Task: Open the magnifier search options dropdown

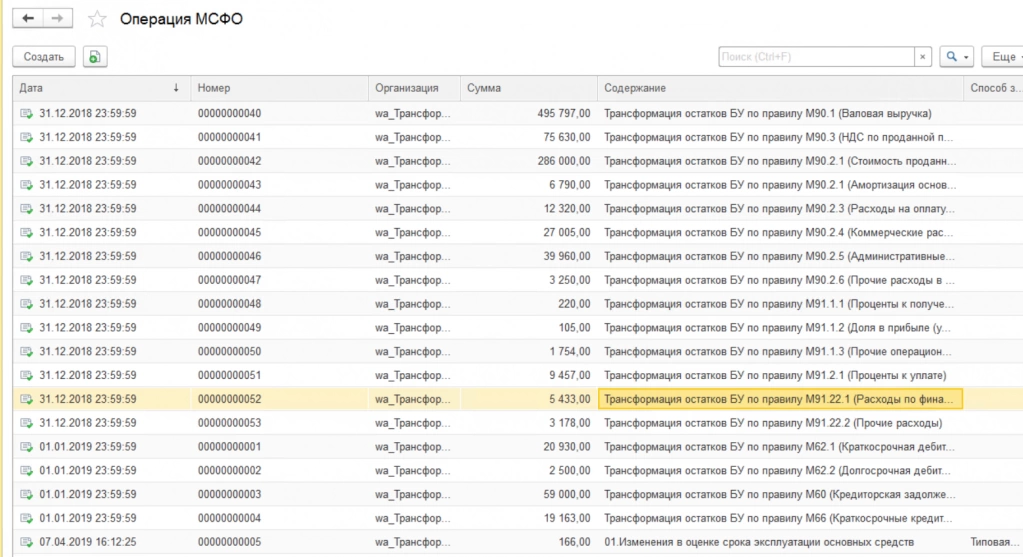Action: [958, 57]
